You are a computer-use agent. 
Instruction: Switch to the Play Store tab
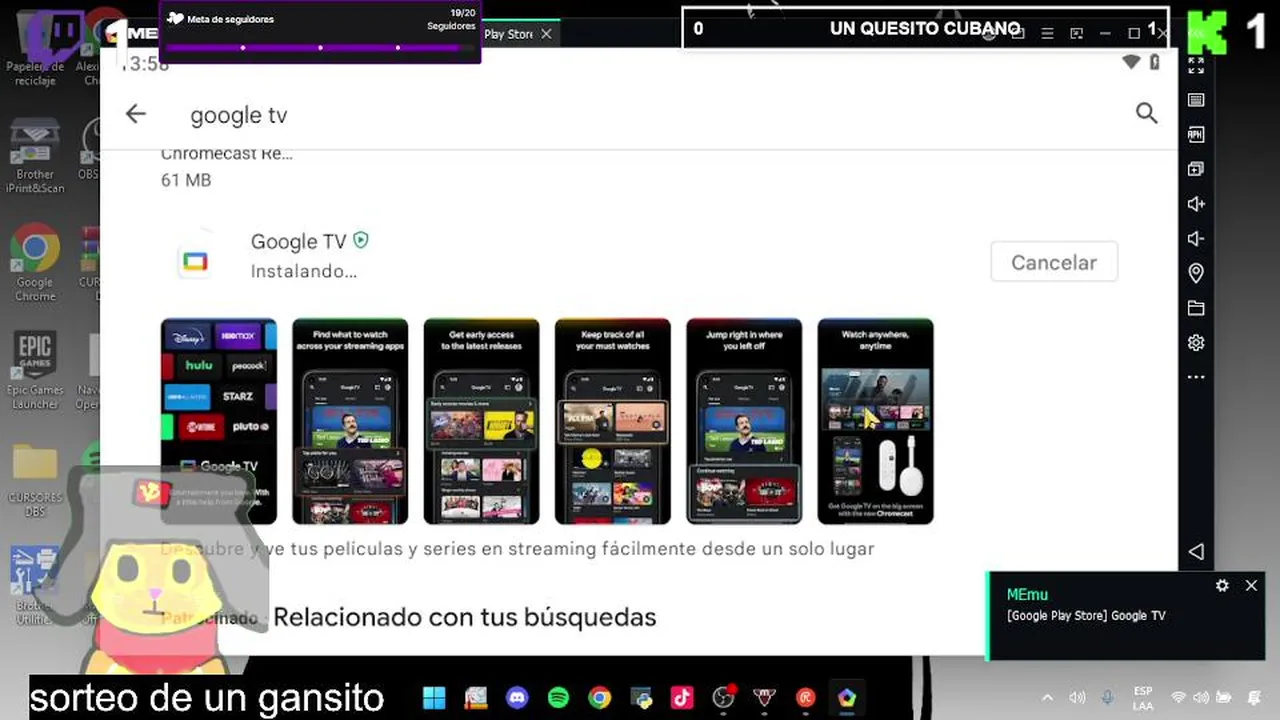tap(508, 34)
